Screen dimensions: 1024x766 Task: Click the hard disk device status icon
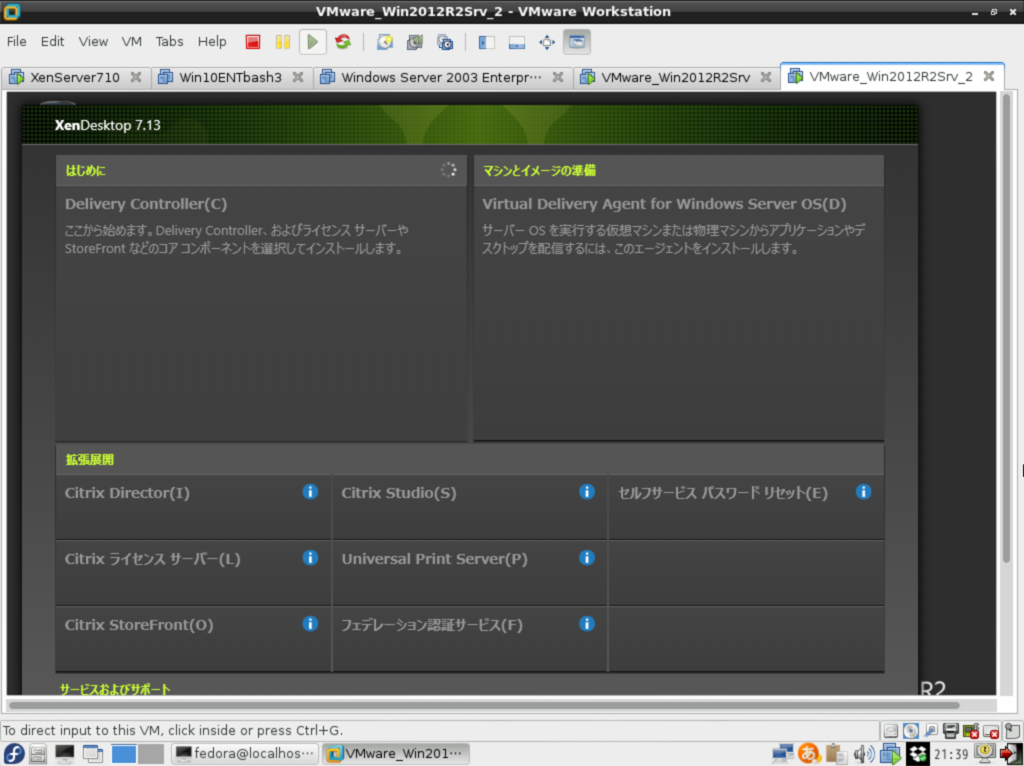[891, 731]
